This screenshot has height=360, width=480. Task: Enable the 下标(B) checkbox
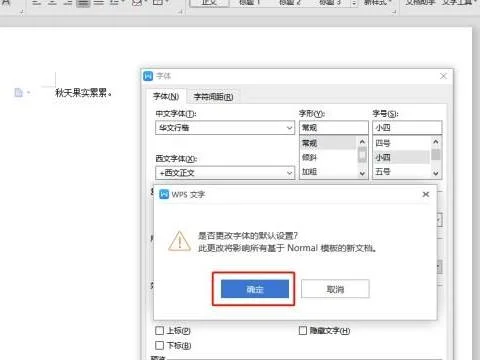coord(160,345)
